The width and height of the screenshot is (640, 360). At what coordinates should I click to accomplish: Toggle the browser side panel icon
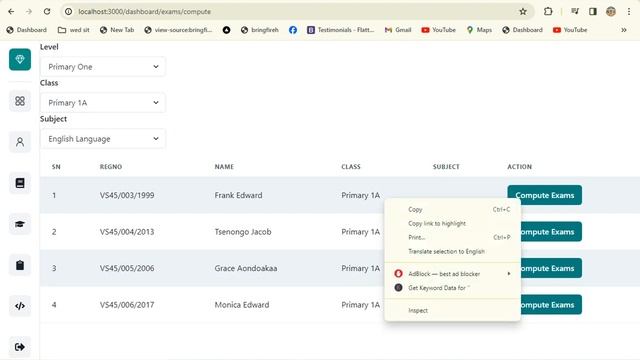(593, 11)
